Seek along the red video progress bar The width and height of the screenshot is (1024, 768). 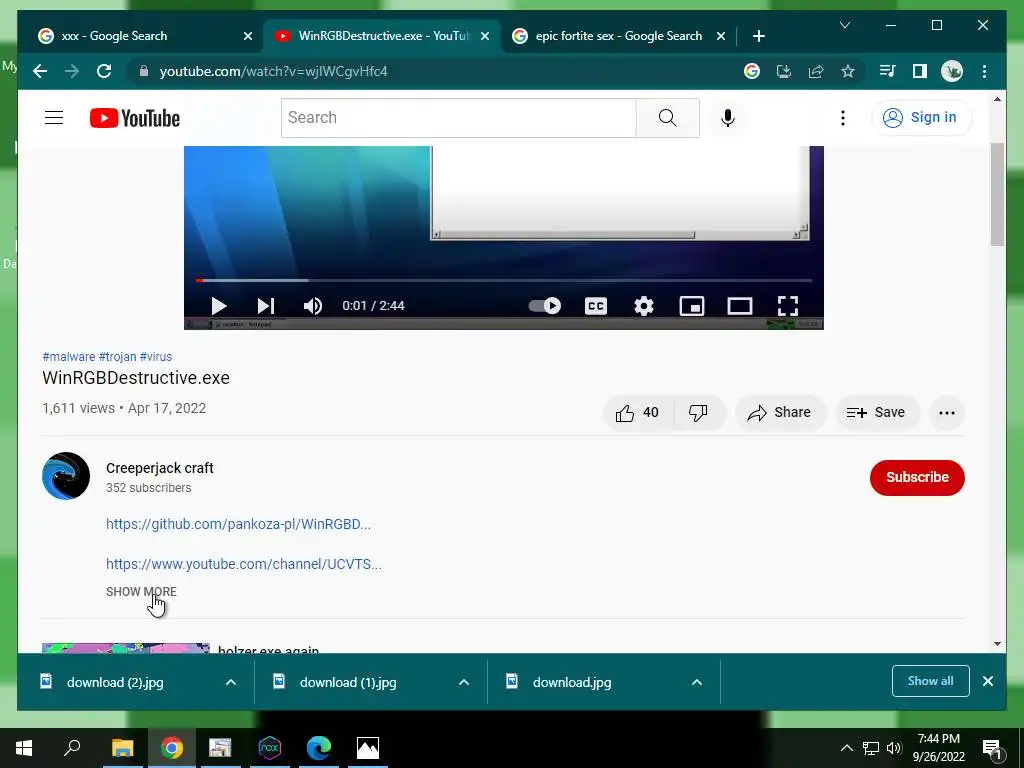(x=504, y=280)
